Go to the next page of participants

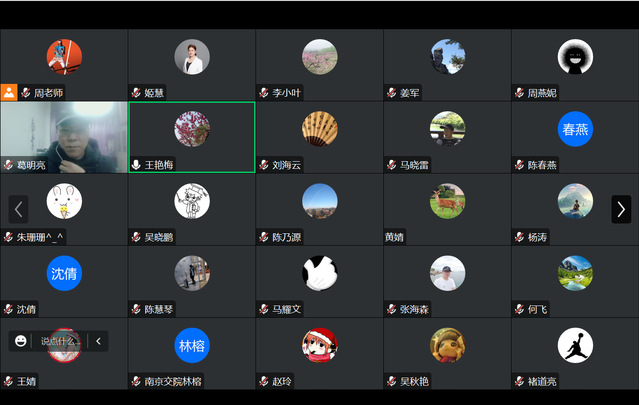[621, 209]
